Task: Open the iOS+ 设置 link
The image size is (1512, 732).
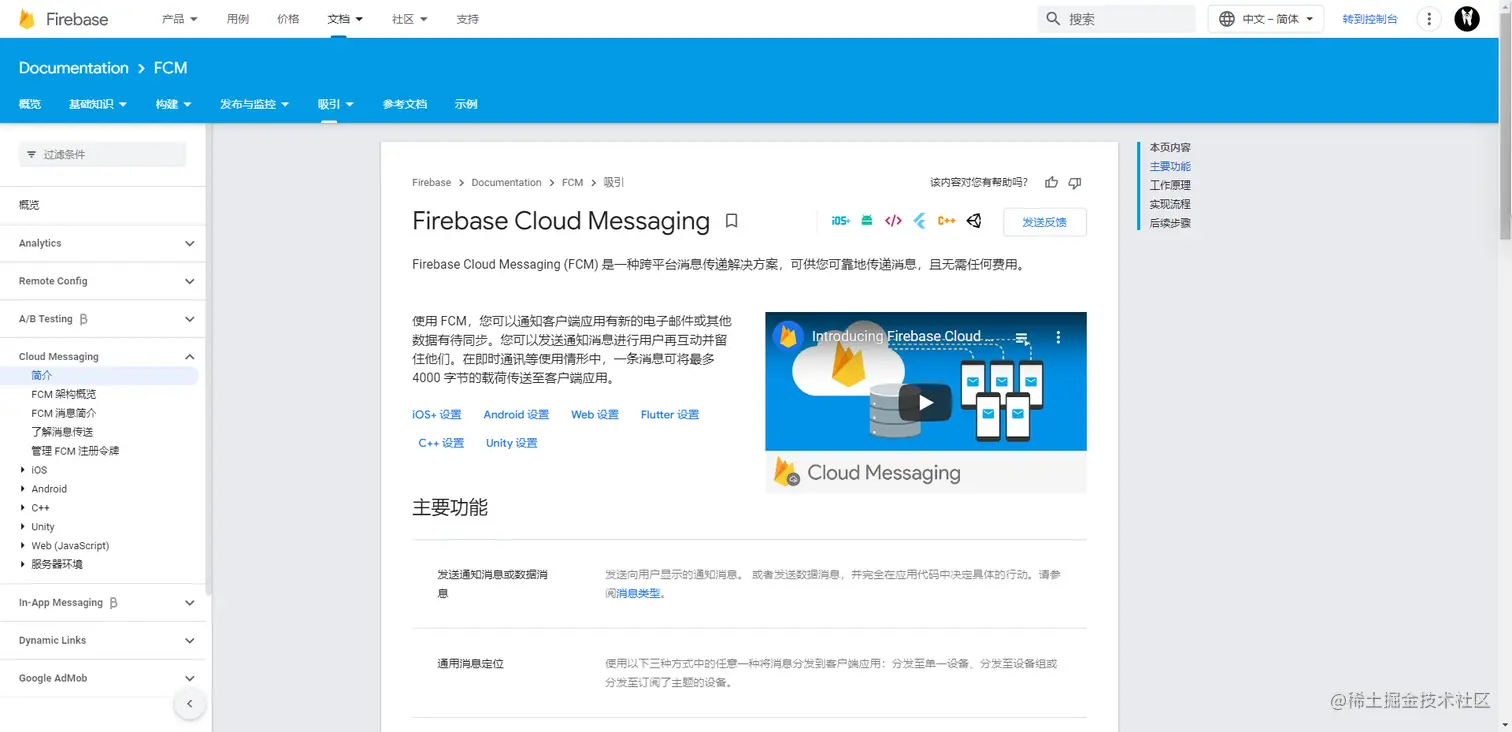Action: 437,415
